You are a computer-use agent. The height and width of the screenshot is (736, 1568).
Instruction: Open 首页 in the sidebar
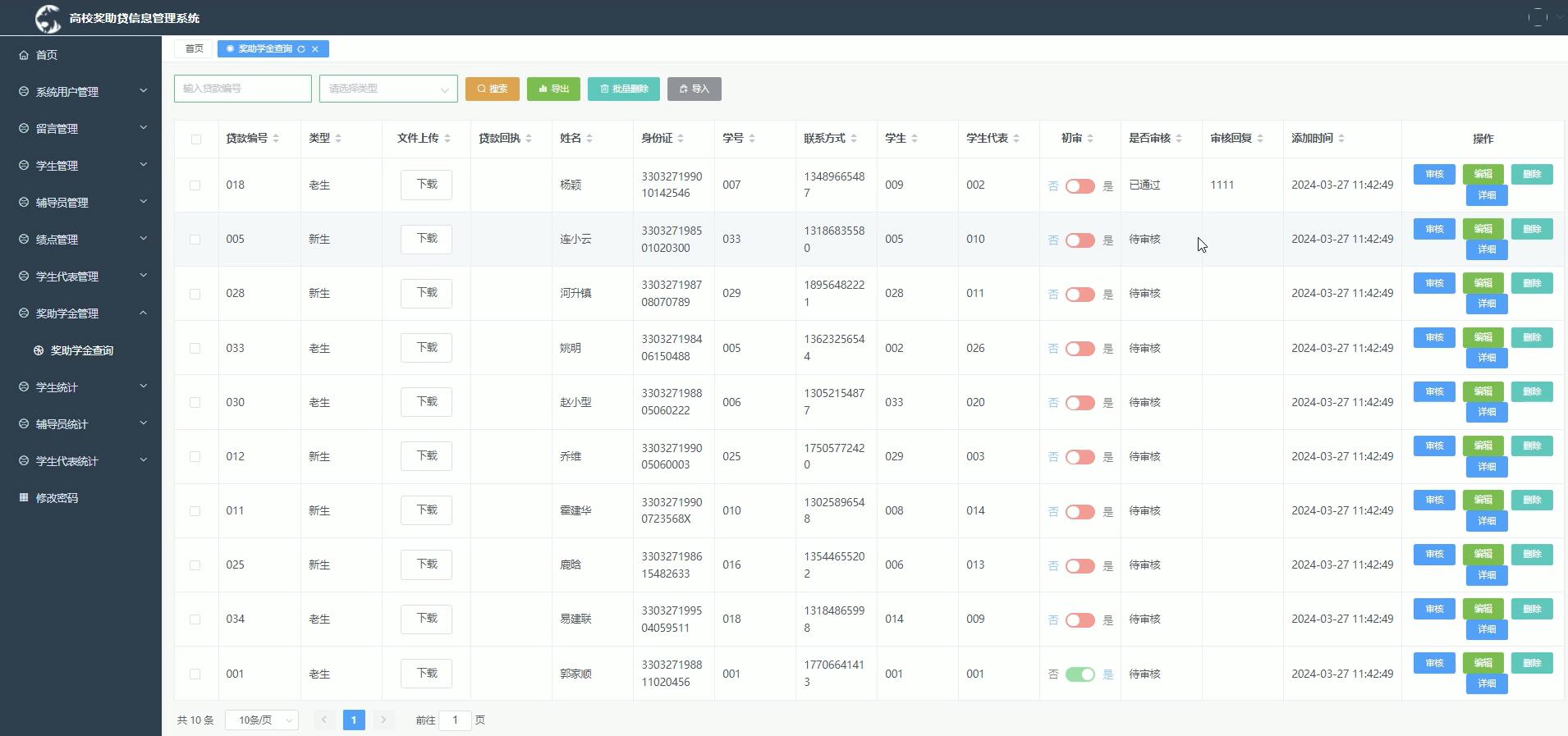[x=80, y=55]
